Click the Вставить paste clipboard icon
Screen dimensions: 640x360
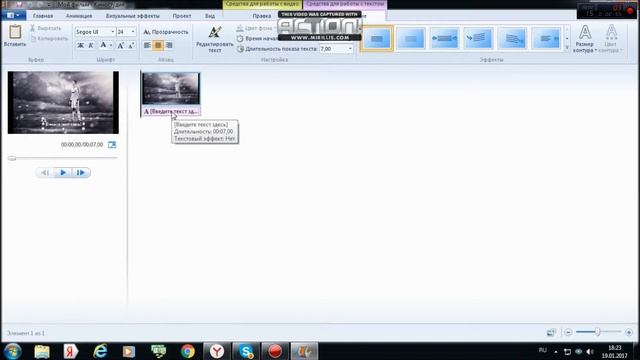click(15, 32)
